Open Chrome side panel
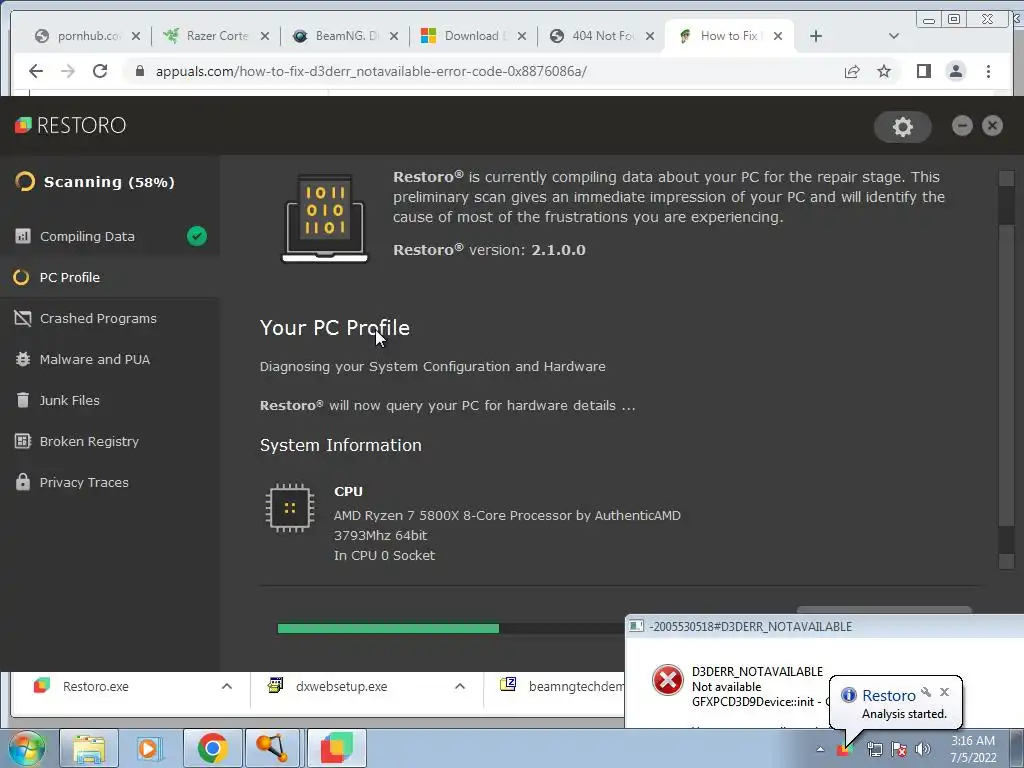This screenshot has width=1024, height=768. (x=923, y=71)
